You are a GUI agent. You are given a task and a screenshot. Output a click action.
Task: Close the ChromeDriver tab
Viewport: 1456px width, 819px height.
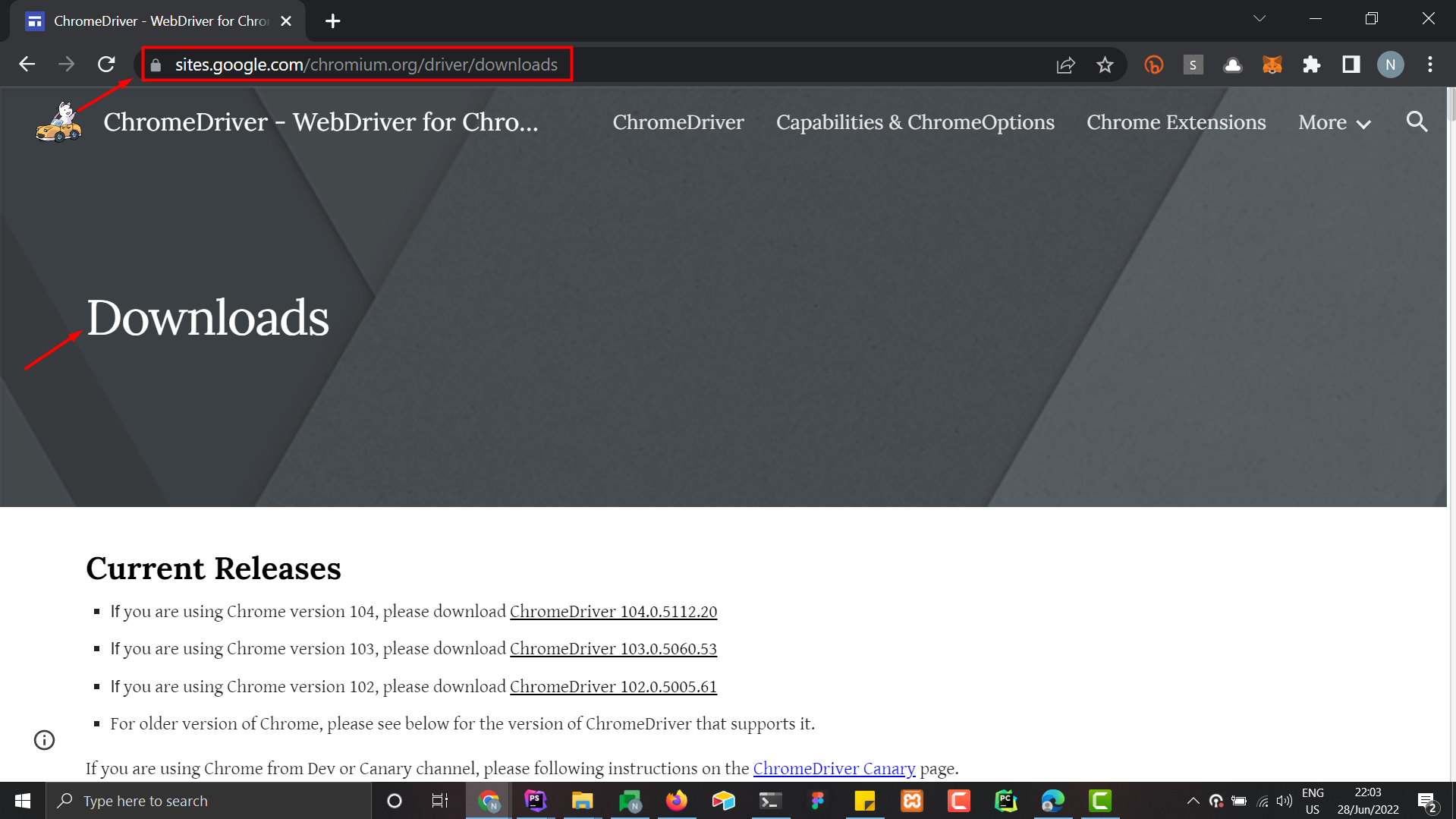[x=286, y=21]
